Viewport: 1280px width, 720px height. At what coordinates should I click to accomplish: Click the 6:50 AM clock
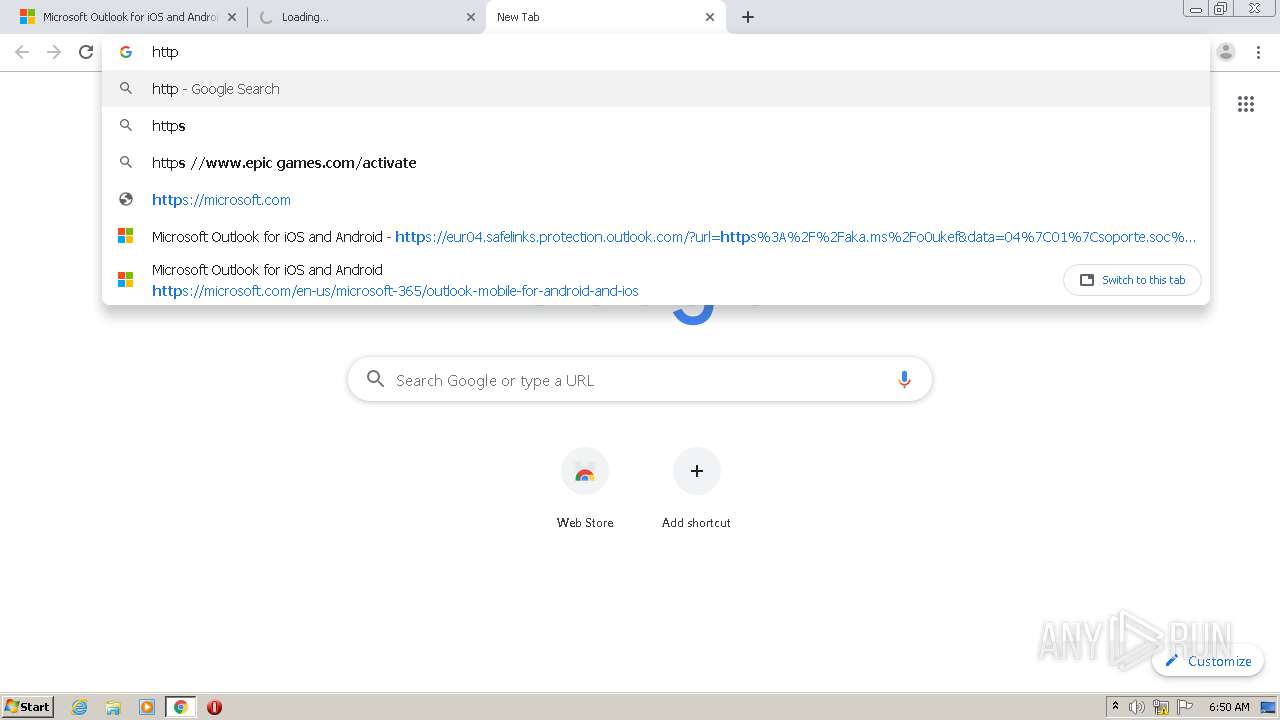click(x=1229, y=707)
